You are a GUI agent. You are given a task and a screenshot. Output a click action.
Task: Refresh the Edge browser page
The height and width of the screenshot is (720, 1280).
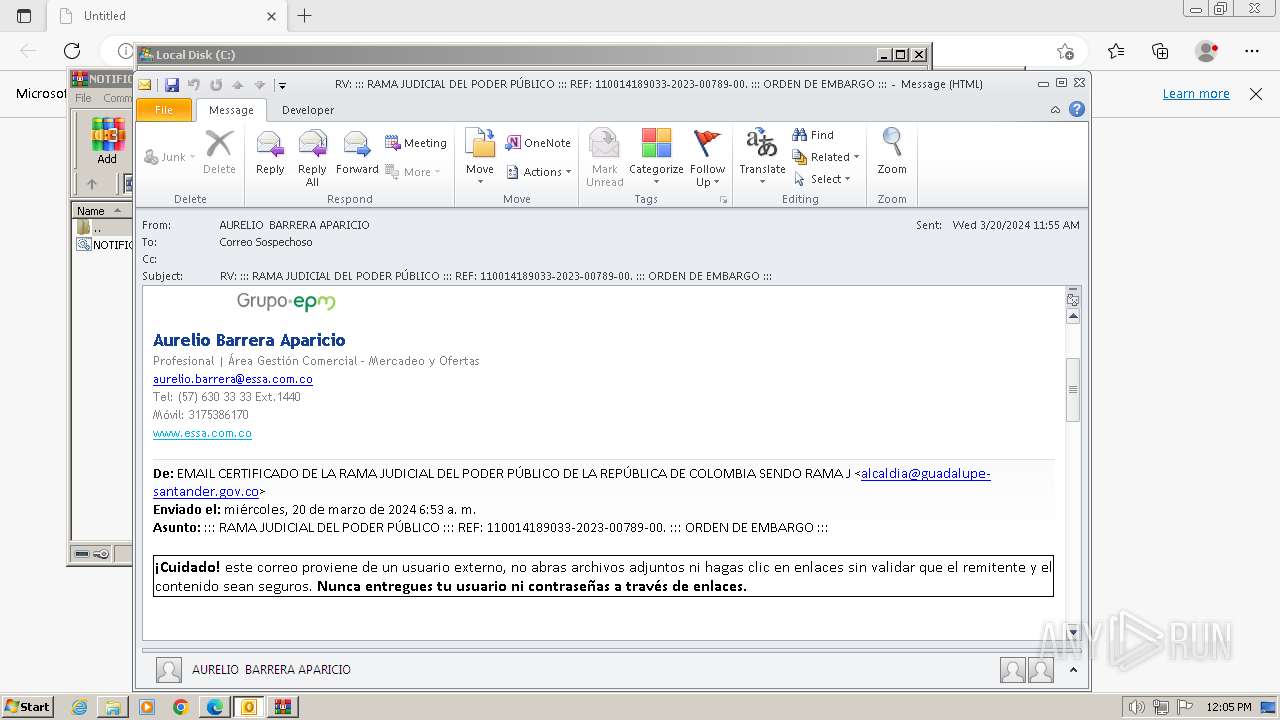[x=72, y=51]
